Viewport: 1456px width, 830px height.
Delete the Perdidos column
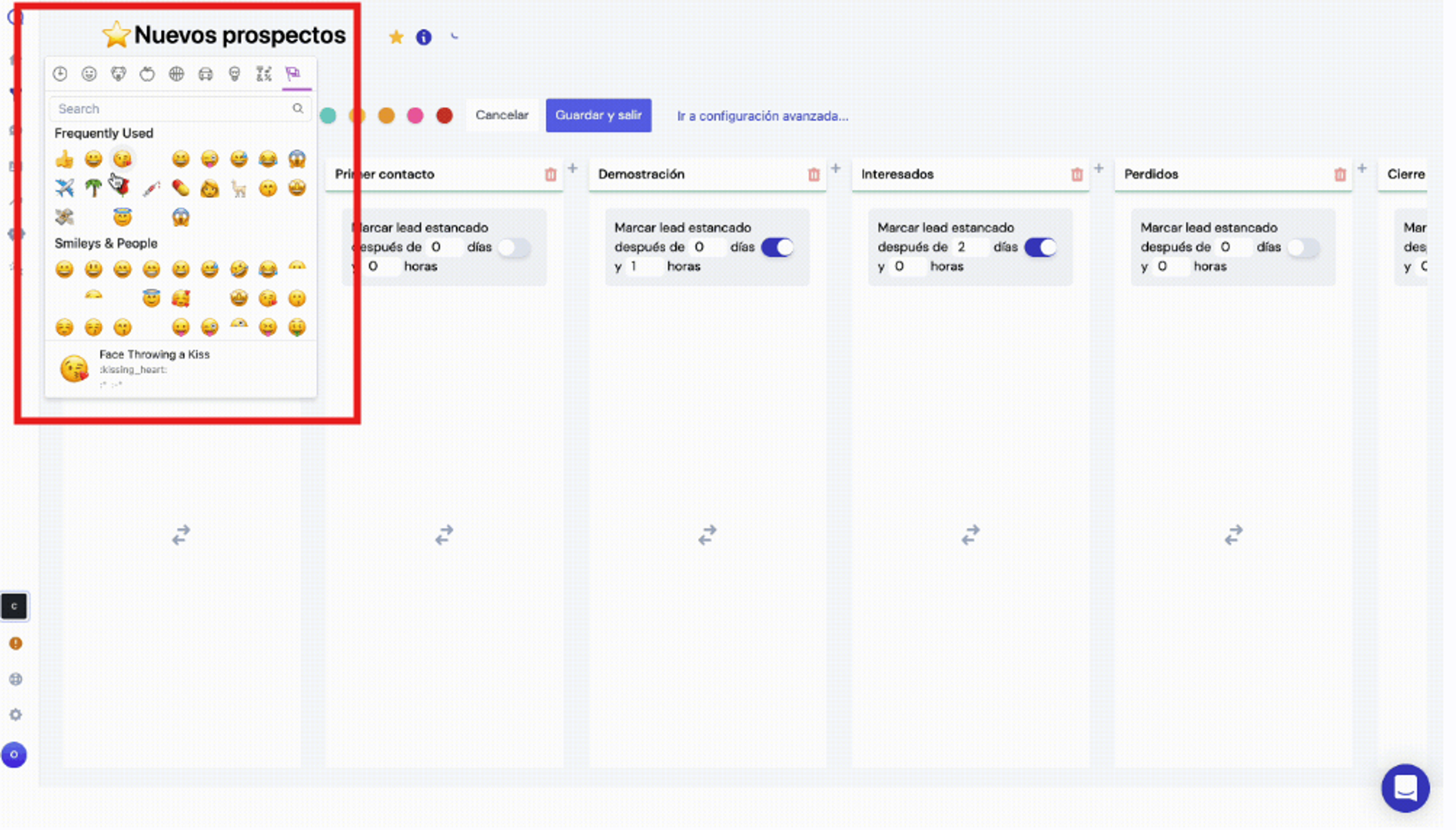(1340, 174)
